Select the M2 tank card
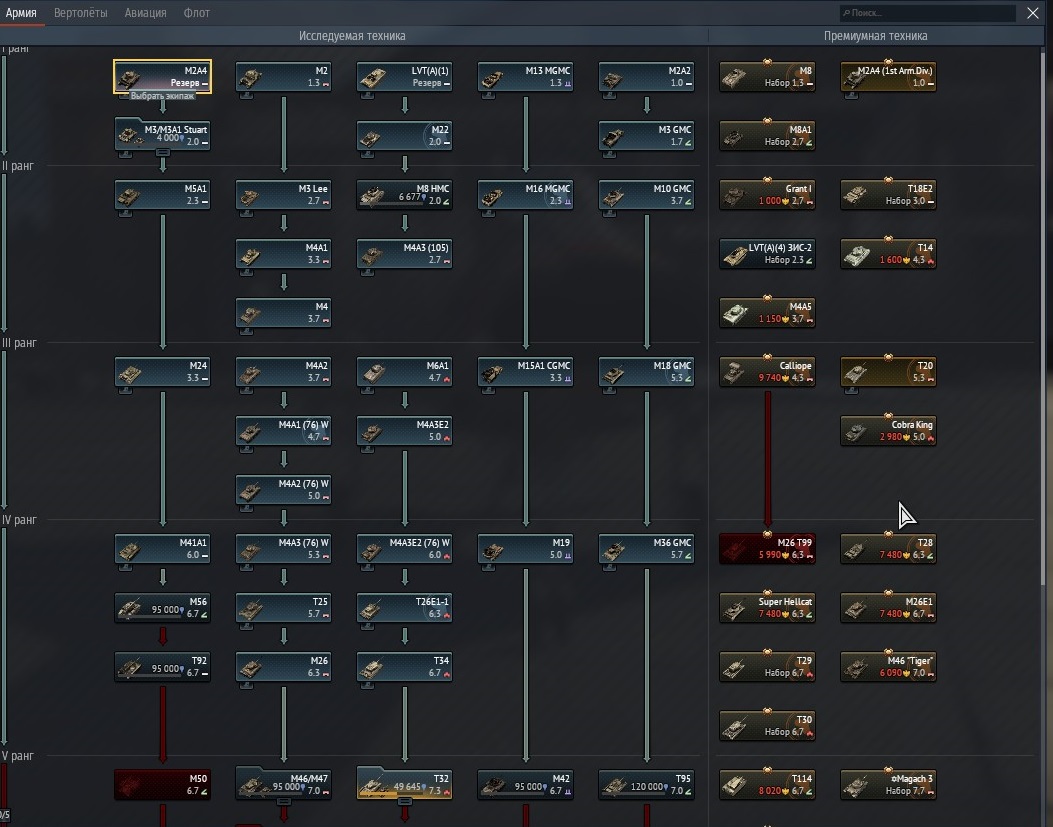Viewport: 1053px width, 827px height. click(x=283, y=77)
